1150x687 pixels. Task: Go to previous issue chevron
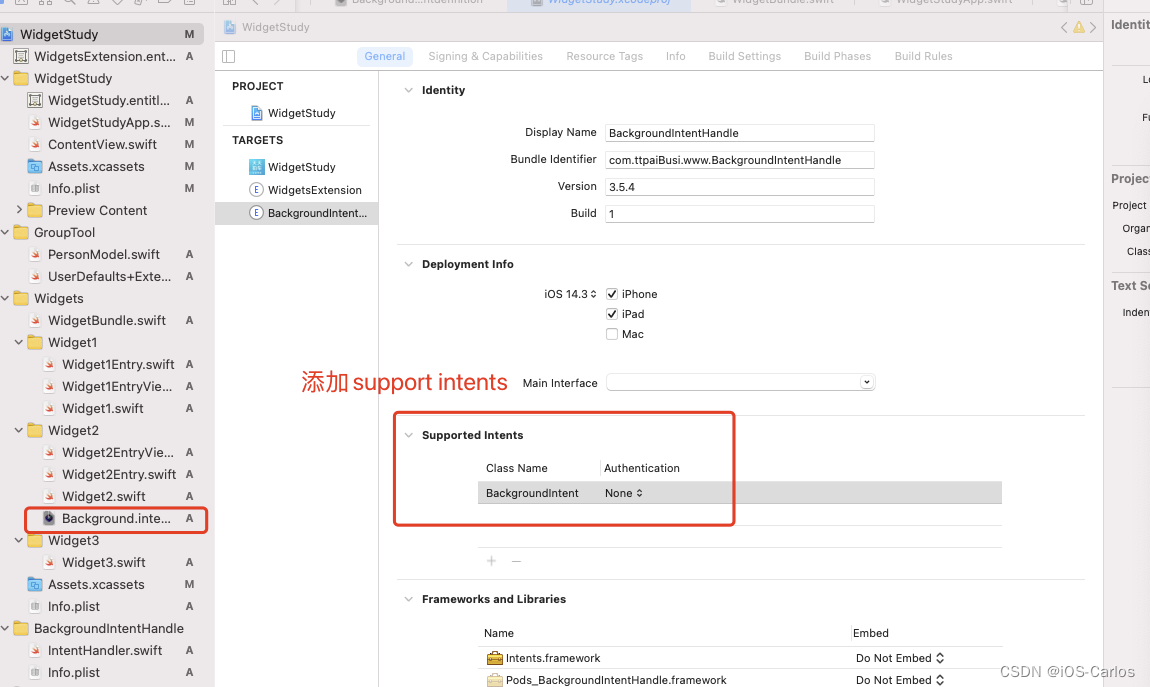(1063, 27)
